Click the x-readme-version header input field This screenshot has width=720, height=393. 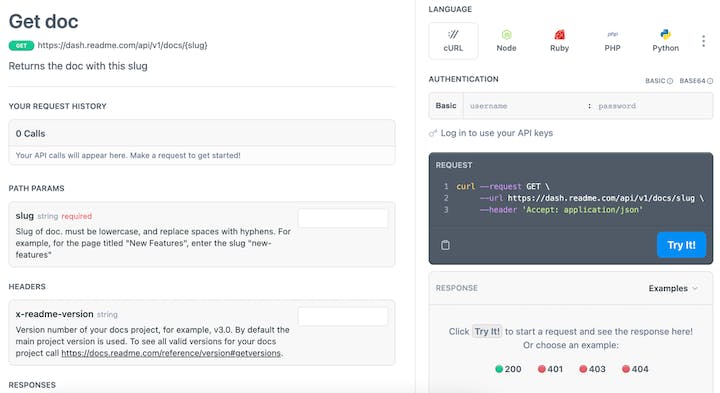coord(343,316)
